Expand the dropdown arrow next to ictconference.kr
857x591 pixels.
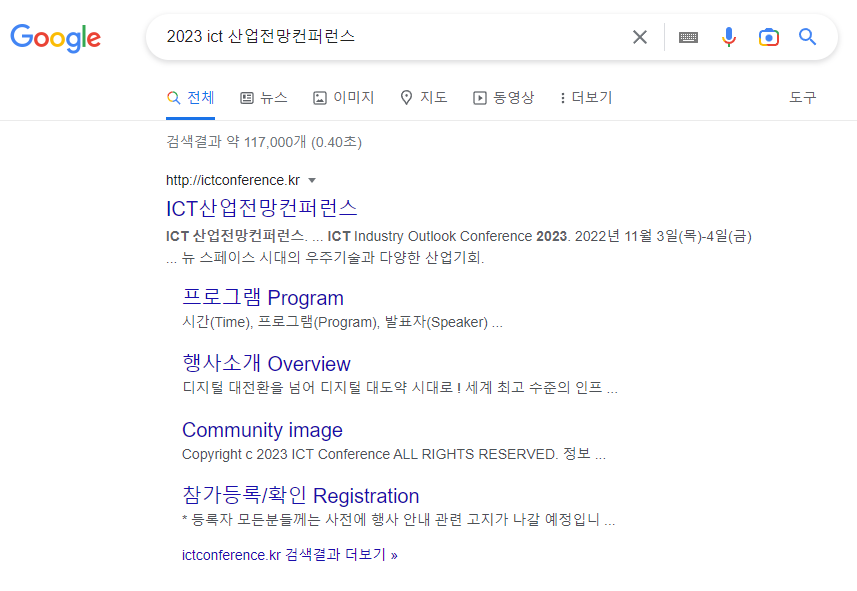click(x=311, y=180)
